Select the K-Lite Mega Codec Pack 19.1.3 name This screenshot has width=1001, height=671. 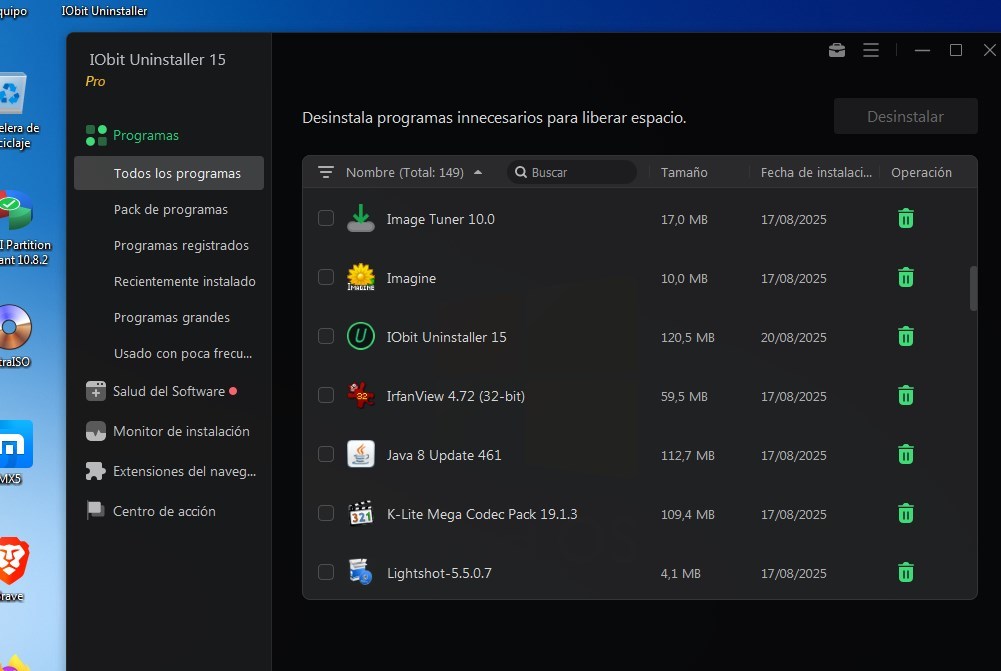[482, 514]
